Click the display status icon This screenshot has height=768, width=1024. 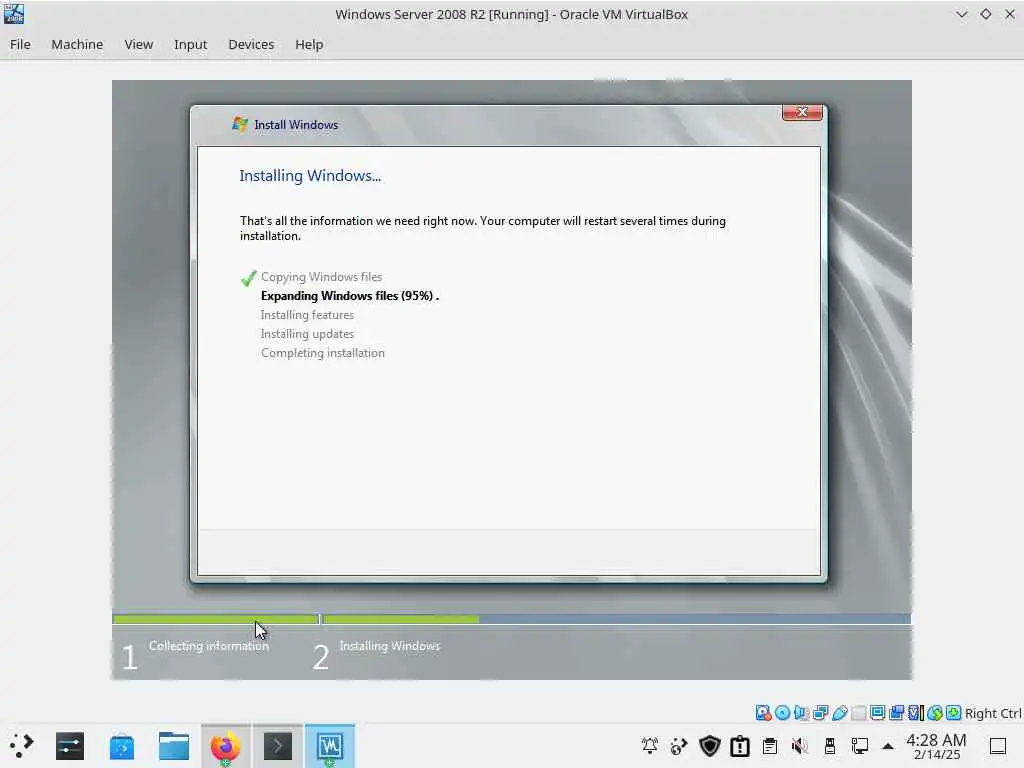click(878, 713)
